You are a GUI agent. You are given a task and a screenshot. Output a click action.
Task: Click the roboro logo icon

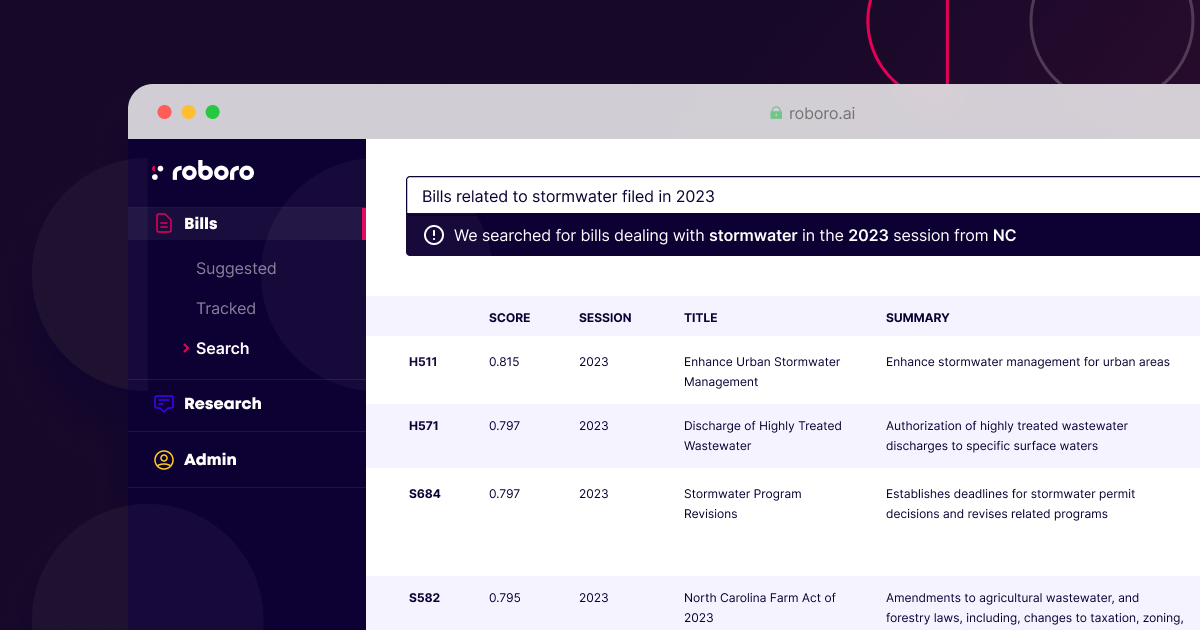tap(158, 171)
